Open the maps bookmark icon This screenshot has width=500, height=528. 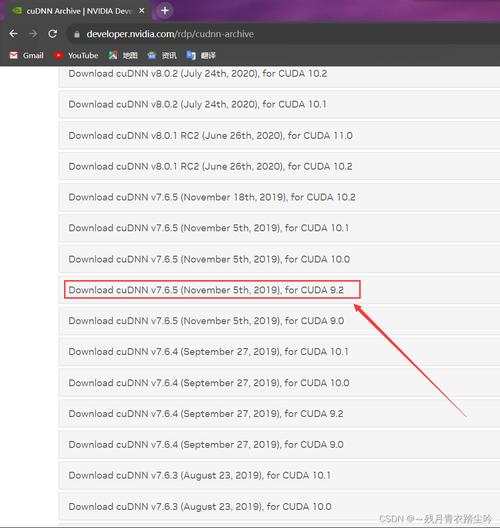point(113,55)
